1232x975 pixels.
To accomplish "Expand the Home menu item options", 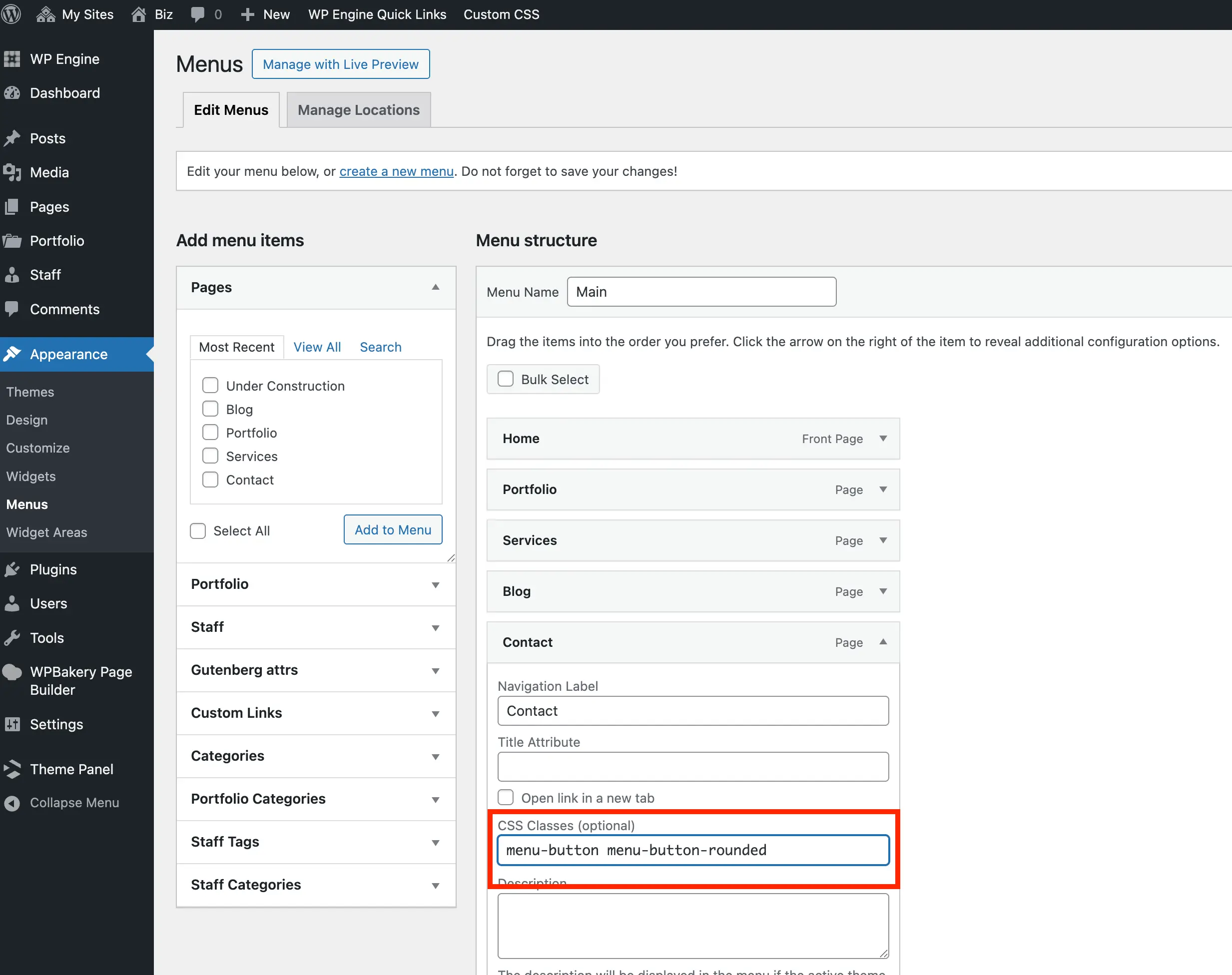I will 883,439.
